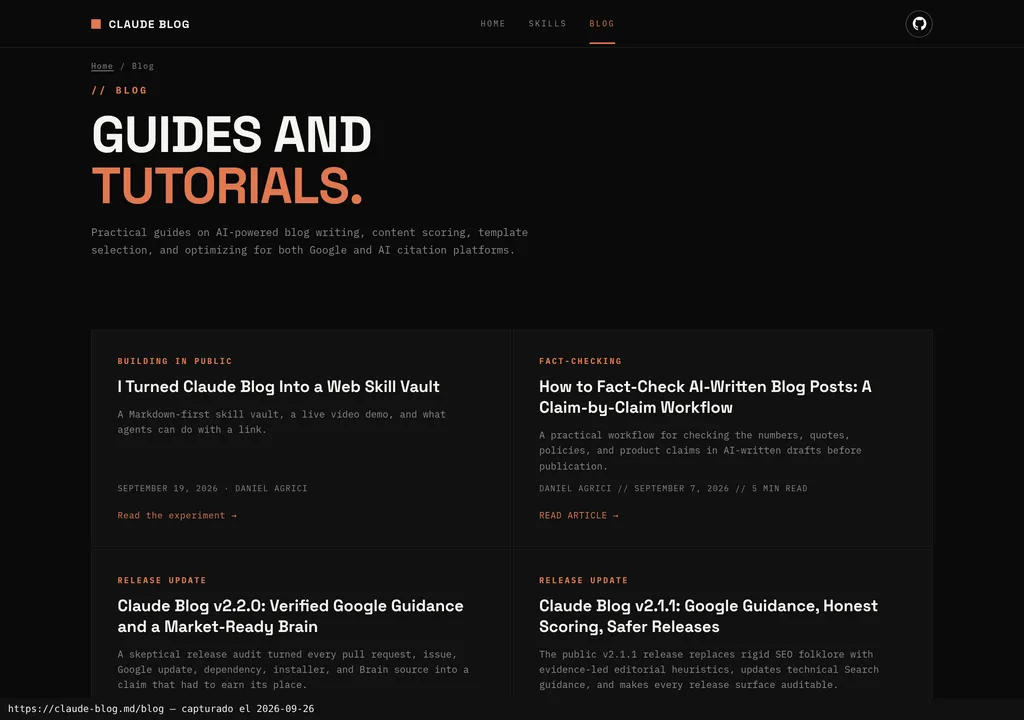
Task: Open 'I Turned Claude Blog Into a Web Skill Vault'
Action: pos(278,386)
